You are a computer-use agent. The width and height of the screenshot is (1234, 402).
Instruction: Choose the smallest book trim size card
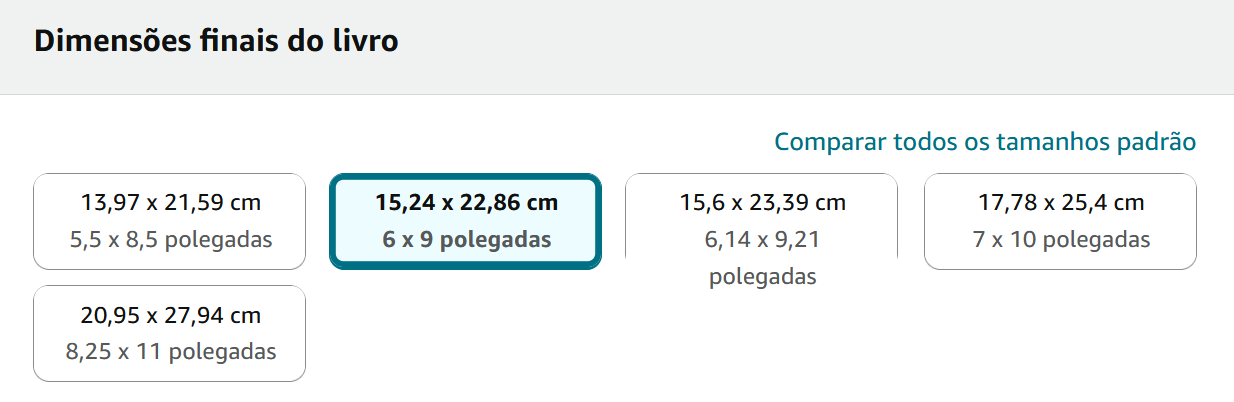click(169, 221)
